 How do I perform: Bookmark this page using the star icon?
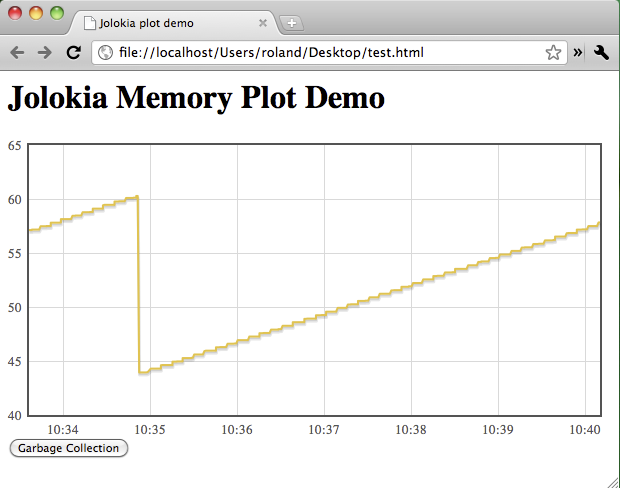(553, 52)
